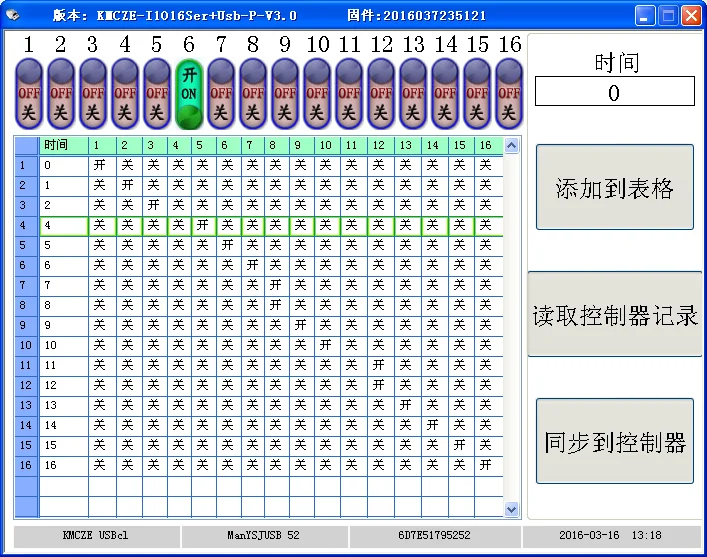Click the 开 cell in row 6
The height and width of the screenshot is (557, 707).
253,265
